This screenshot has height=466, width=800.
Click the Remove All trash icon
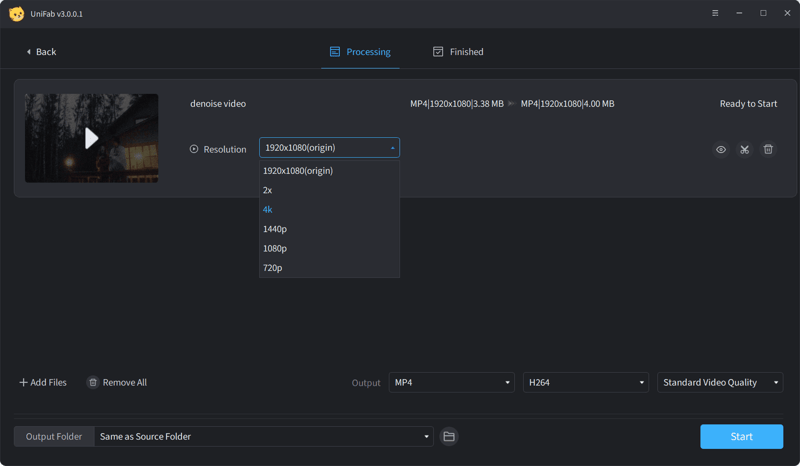(x=93, y=382)
